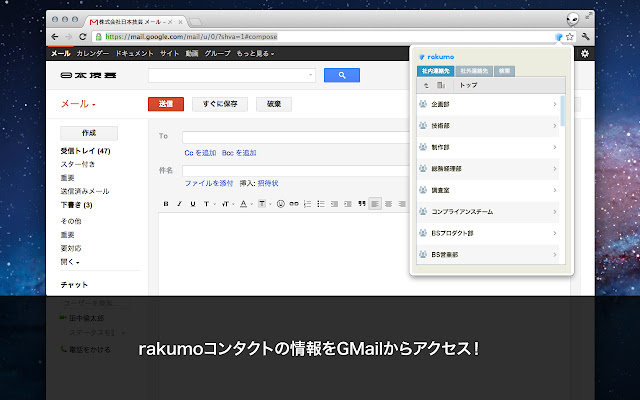The height and width of the screenshot is (400, 640).
Task: Open サイト in top bar
Action: 169,53
